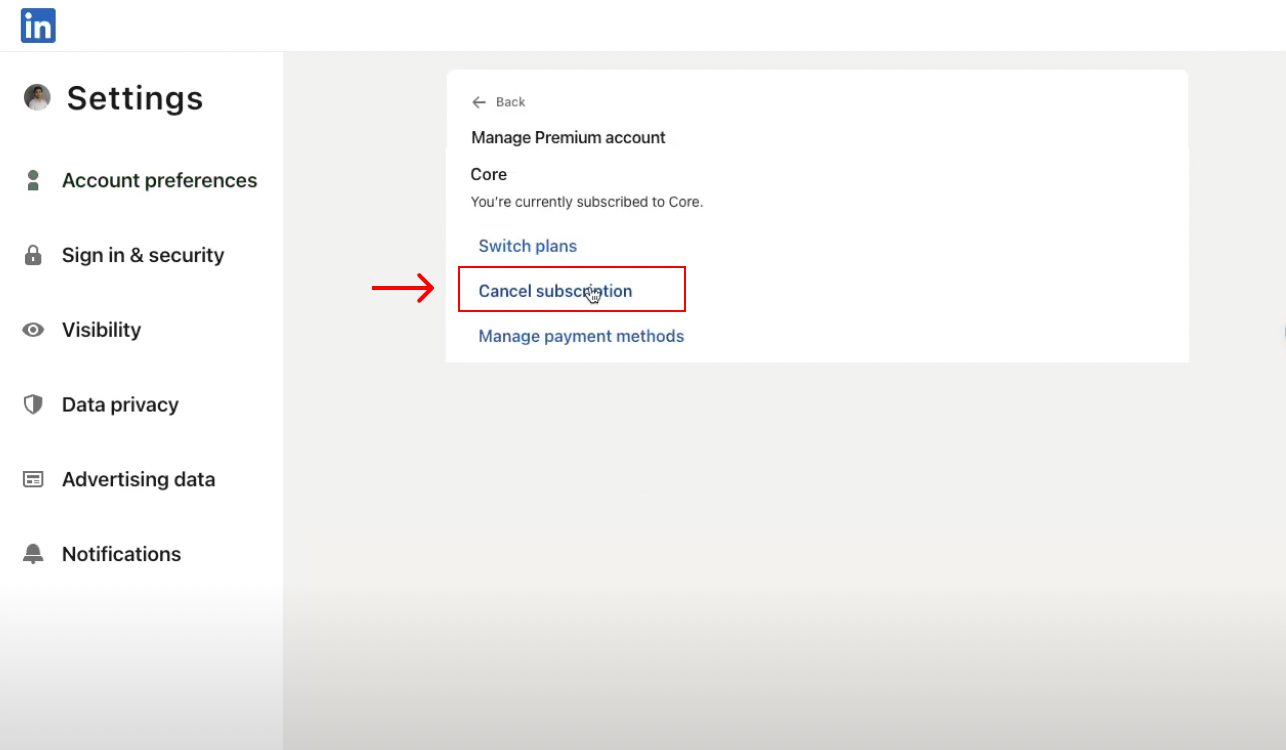Open Advertising data settings

coord(139,480)
